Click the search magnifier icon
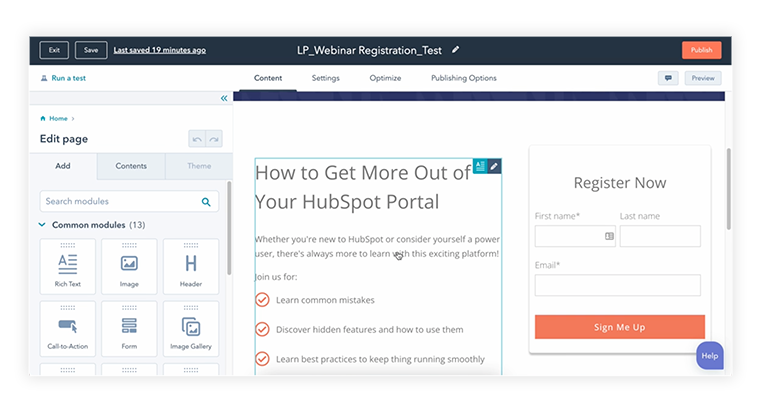This screenshot has width=760, height=411. (x=206, y=202)
